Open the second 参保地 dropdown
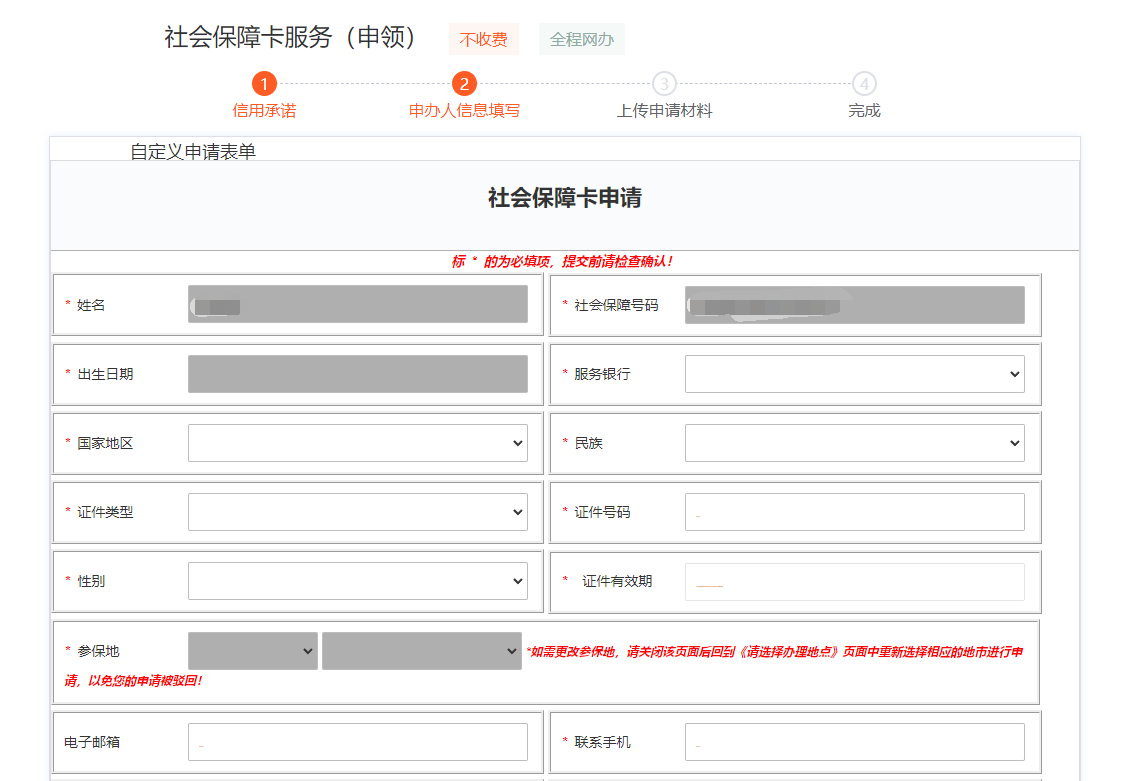 point(421,651)
